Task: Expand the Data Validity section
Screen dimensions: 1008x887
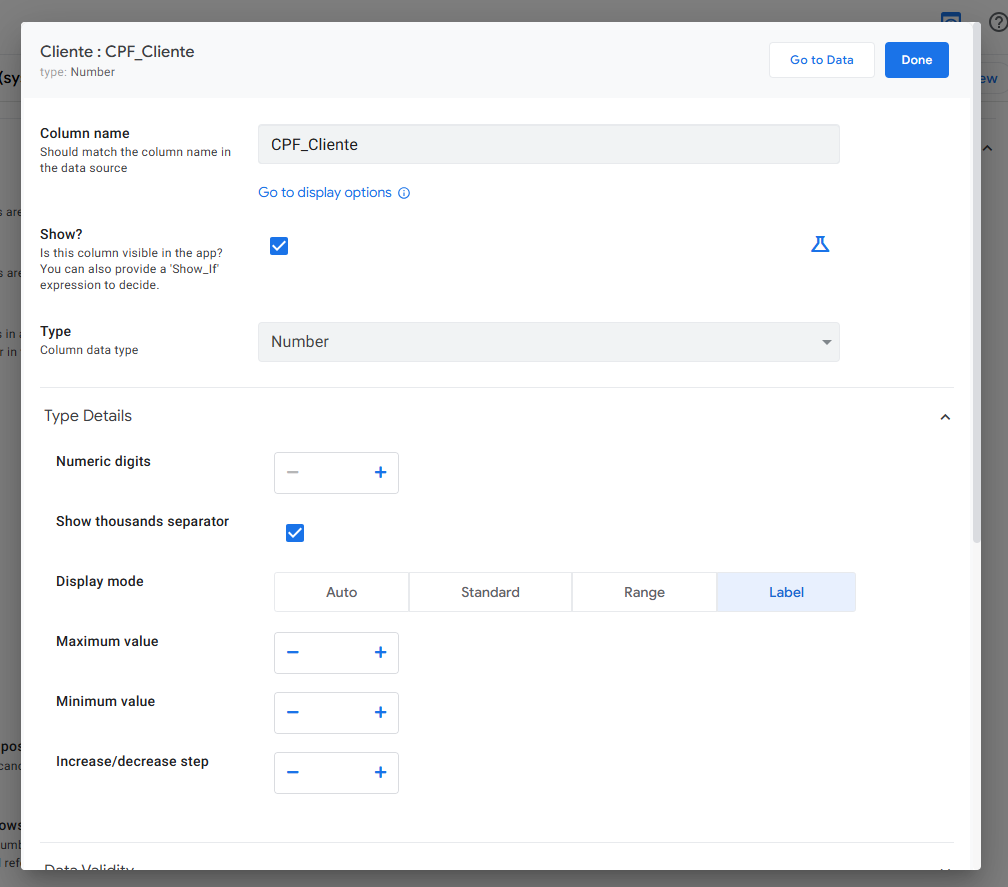Action: point(945,868)
